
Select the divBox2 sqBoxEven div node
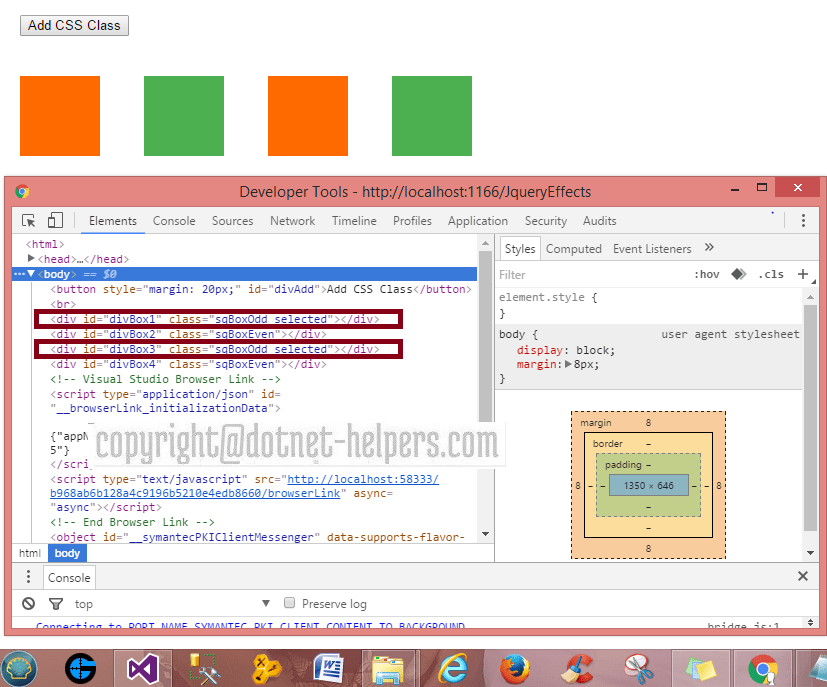(188, 334)
